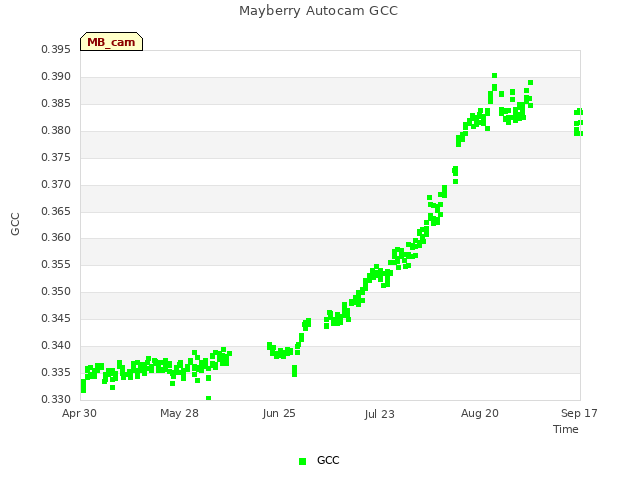The height and width of the screenshot is (480, 640).
Task: Click the Aug 20 axis label
Action: click(x=480, y=413)
